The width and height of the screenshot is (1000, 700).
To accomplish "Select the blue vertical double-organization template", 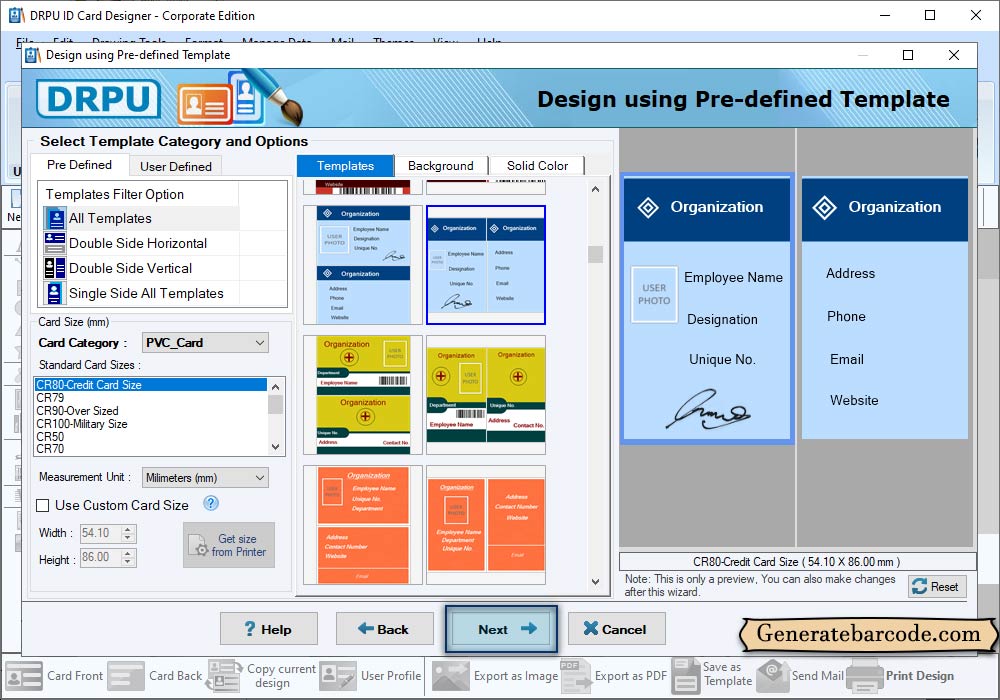I will pos(363,265).
